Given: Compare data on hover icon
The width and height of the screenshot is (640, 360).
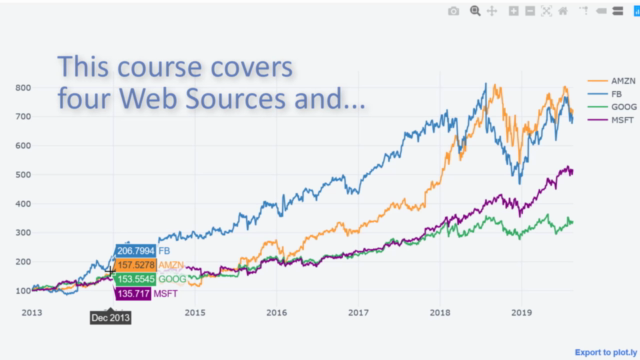Looking at the screenshot, I should pyautogui.click(x=618, y=11).
